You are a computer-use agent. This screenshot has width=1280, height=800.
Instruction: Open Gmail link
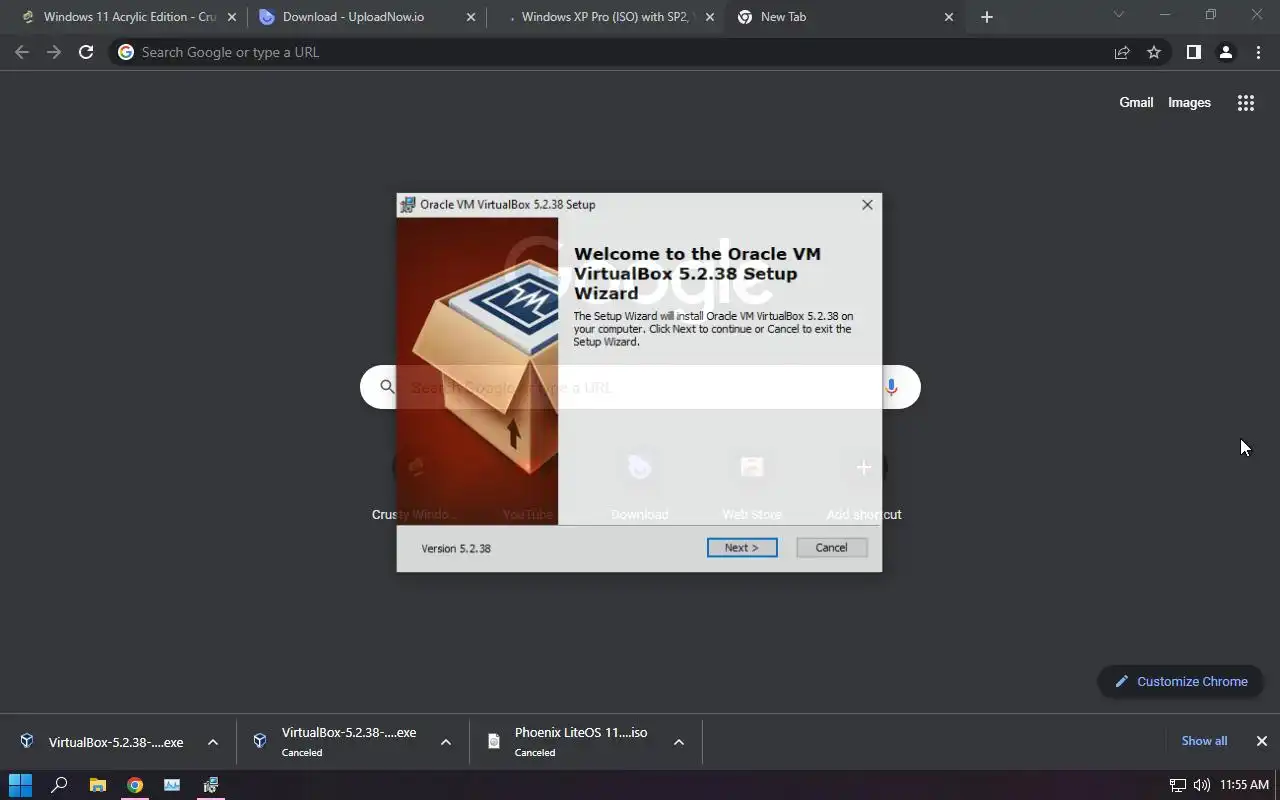tap(1136, 102)
